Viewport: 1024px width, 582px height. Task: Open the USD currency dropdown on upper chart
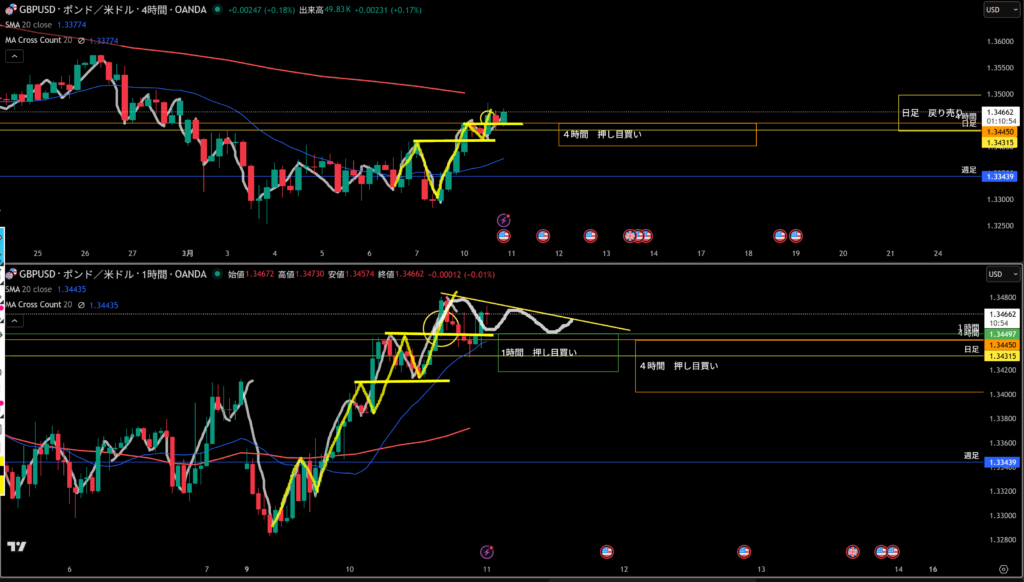[995, 10]
